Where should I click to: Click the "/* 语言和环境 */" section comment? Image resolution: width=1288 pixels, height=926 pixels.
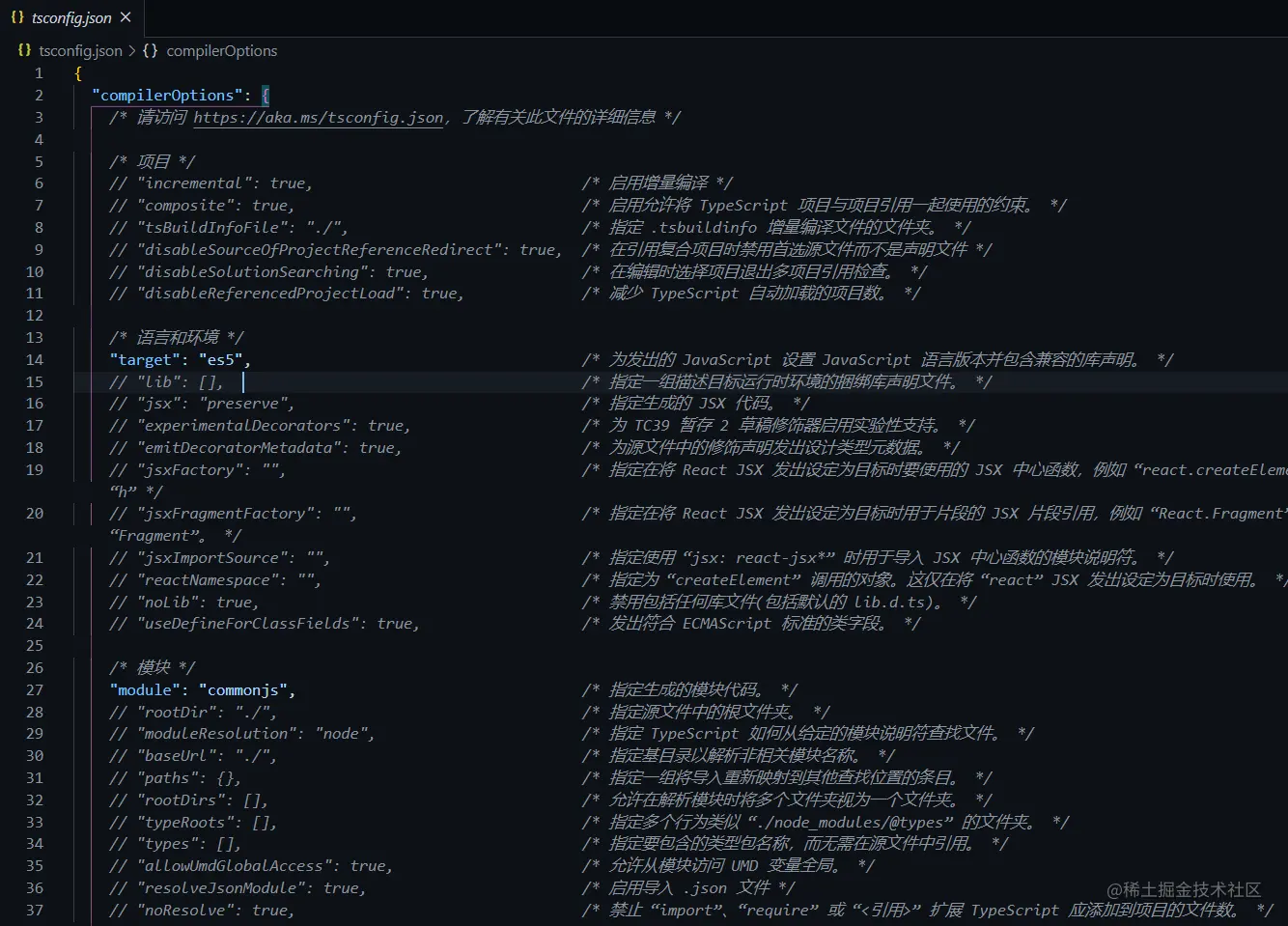click(177, 337)
